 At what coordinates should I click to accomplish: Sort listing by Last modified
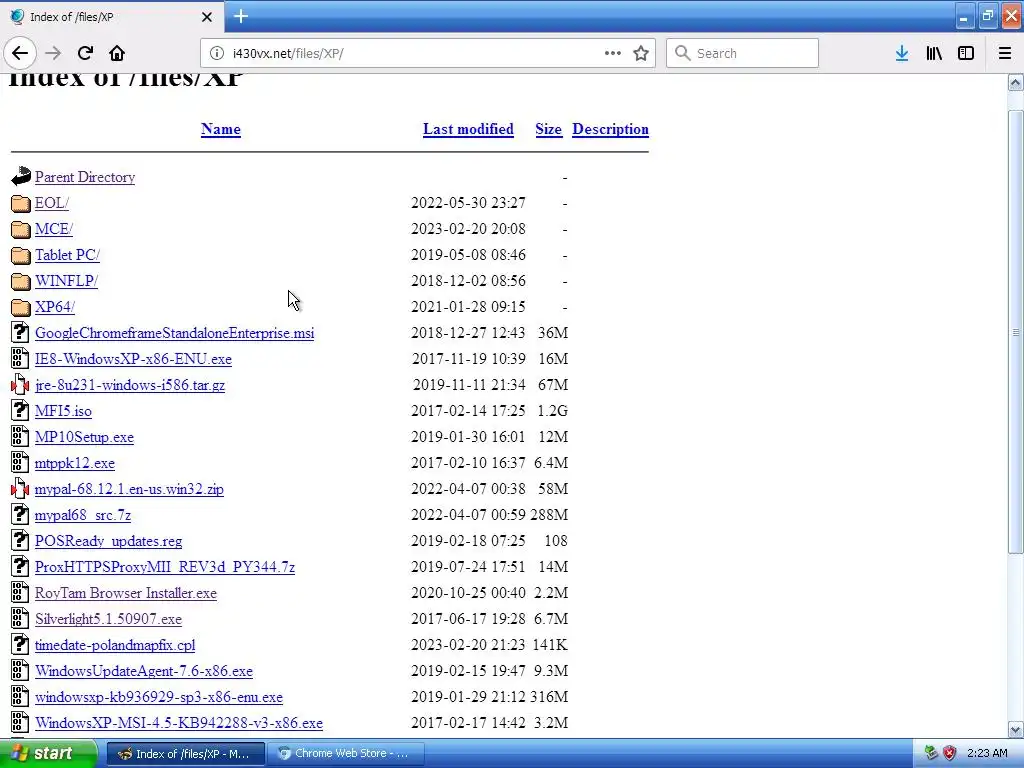[x=468, y=129]
